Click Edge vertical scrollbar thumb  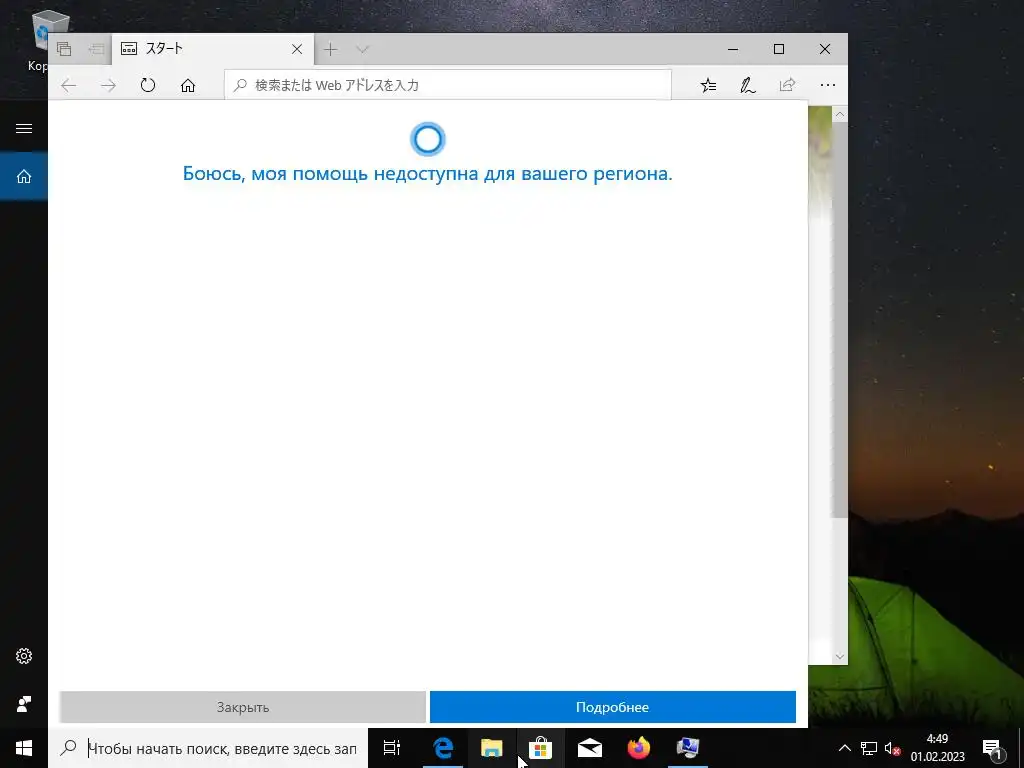coord(840,320)
